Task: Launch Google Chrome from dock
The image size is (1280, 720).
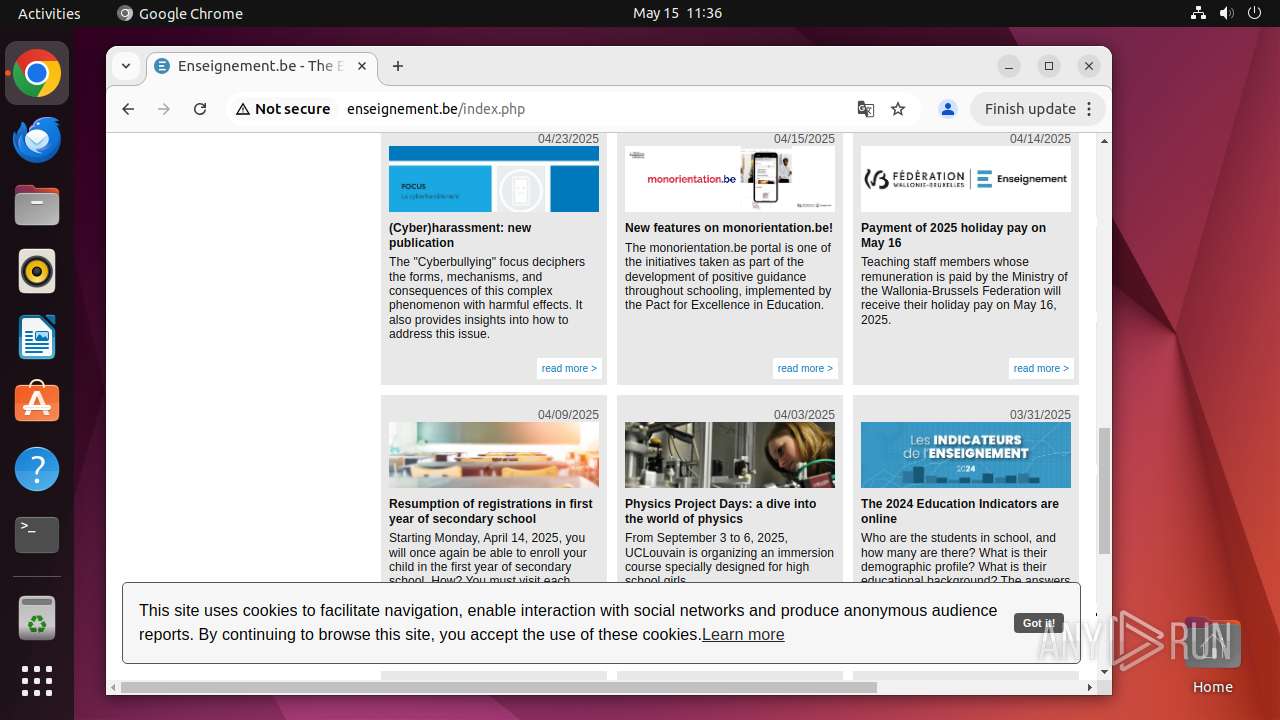Action: click(x=37, y=73)
